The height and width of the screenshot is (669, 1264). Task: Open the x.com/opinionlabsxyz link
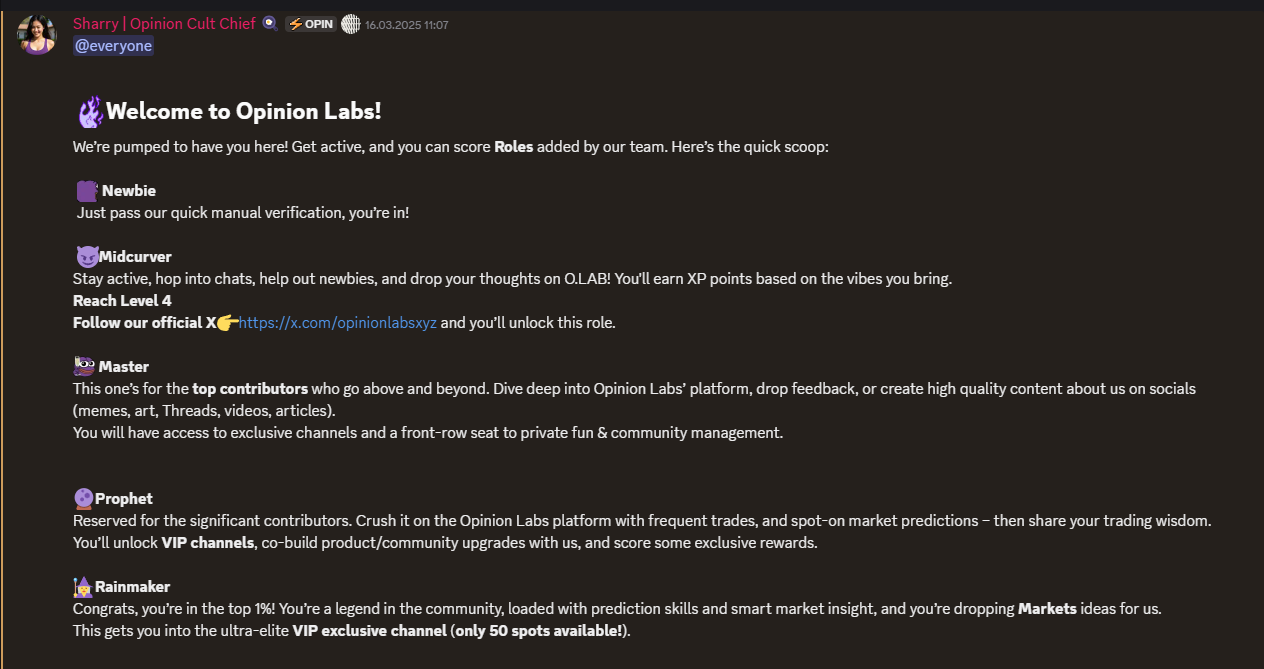(338, 323)
